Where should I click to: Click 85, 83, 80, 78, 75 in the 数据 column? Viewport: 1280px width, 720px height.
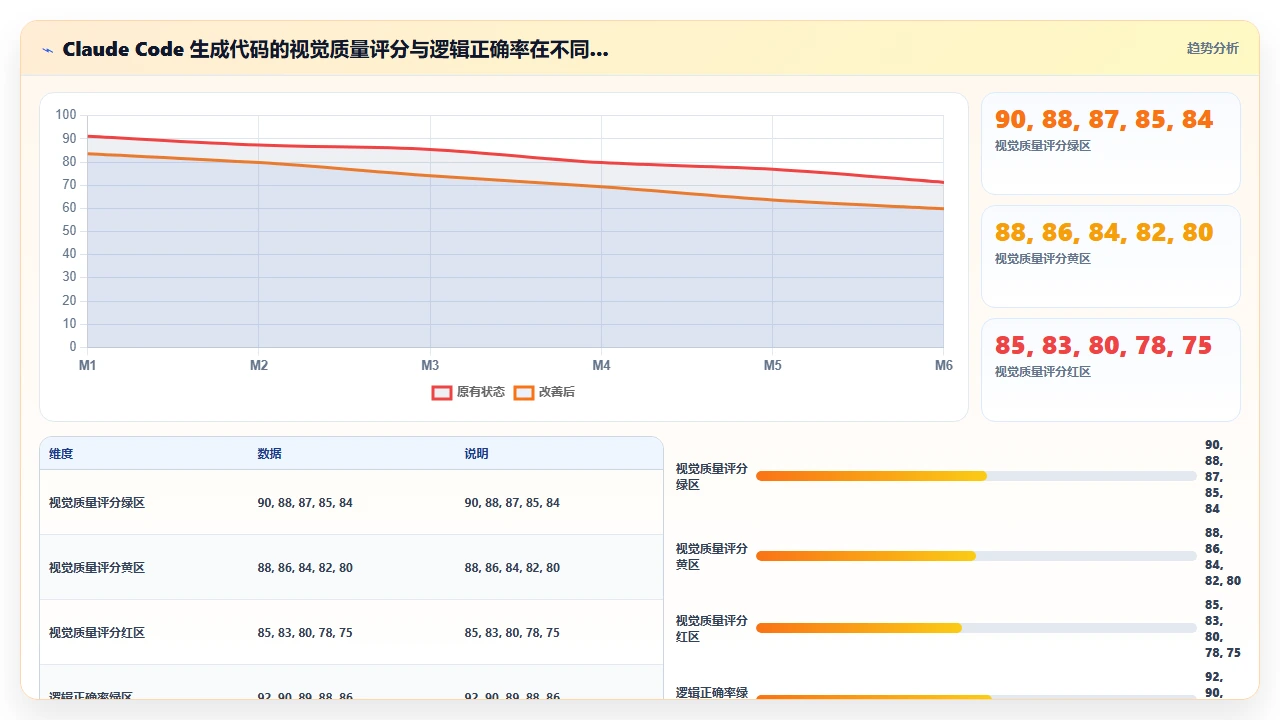pyautogui.click(x=305, y=633)
